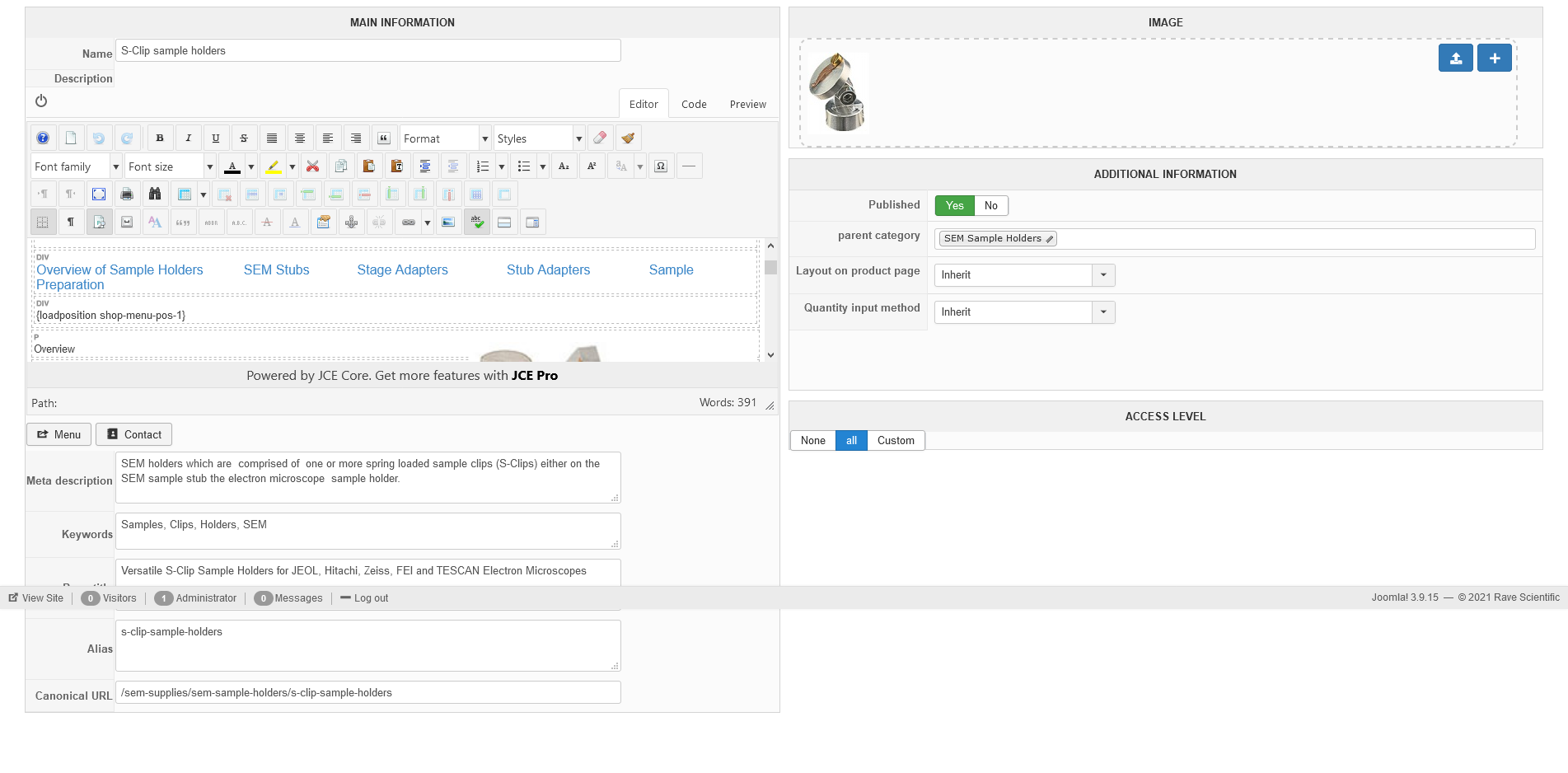Apply subscript formatting

click(x=564, y=166)
